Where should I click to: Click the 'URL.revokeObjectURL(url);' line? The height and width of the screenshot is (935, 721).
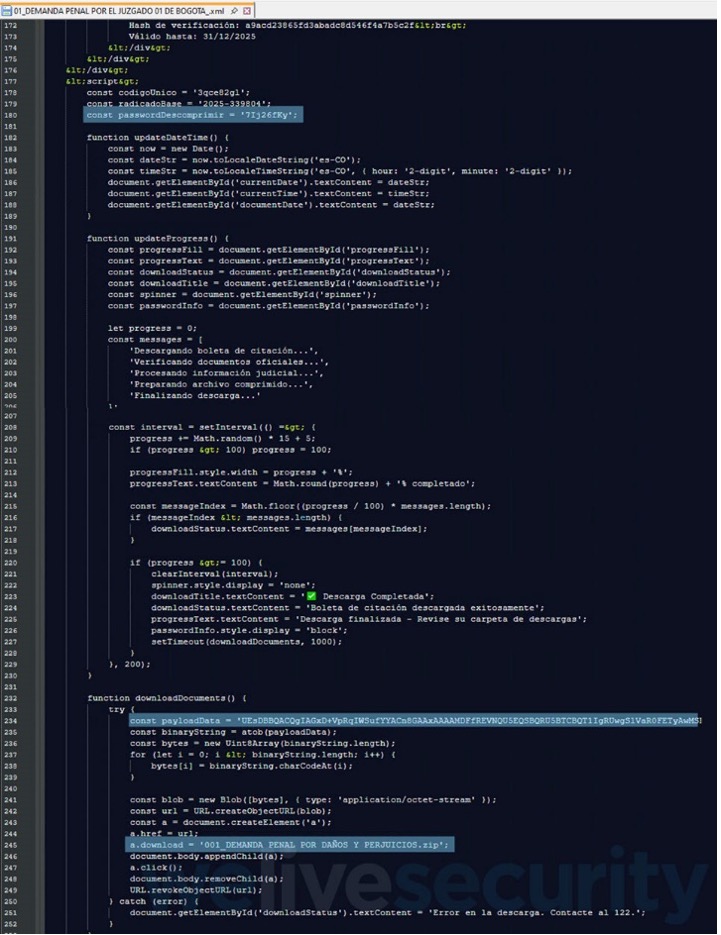[x=196, y=890]
